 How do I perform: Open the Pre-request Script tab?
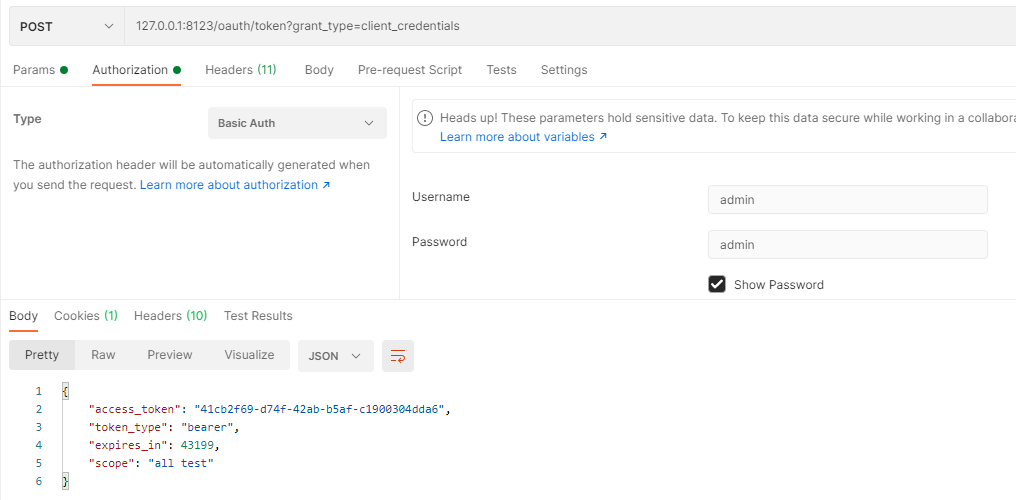410,70
